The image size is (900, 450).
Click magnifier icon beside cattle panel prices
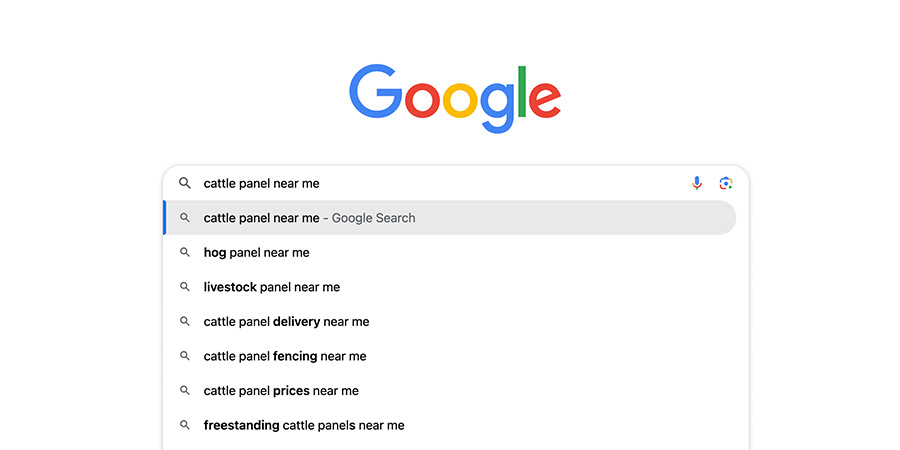[x=185, y=390]
